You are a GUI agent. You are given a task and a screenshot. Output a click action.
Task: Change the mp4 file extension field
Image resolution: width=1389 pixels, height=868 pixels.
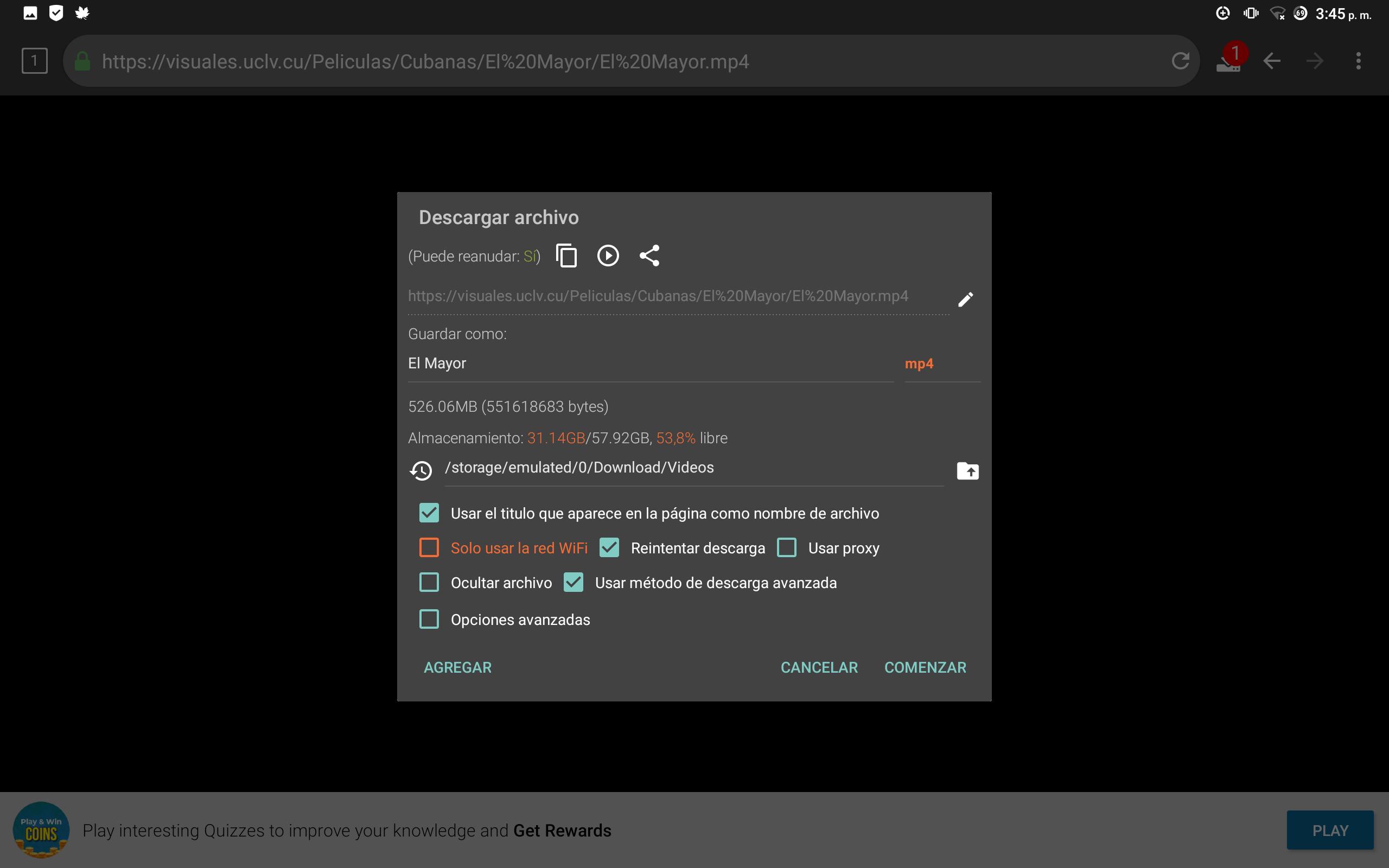click(942, 364)
